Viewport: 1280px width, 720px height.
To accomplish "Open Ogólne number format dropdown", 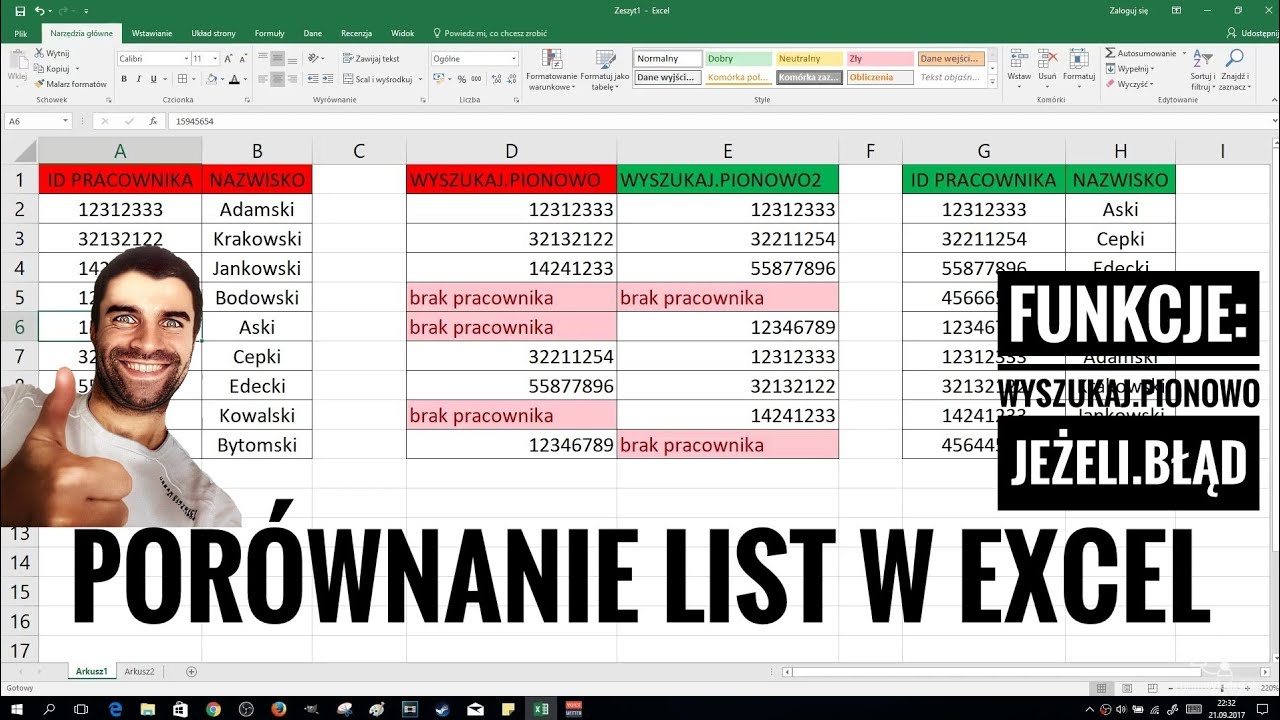I will point(514,59).
